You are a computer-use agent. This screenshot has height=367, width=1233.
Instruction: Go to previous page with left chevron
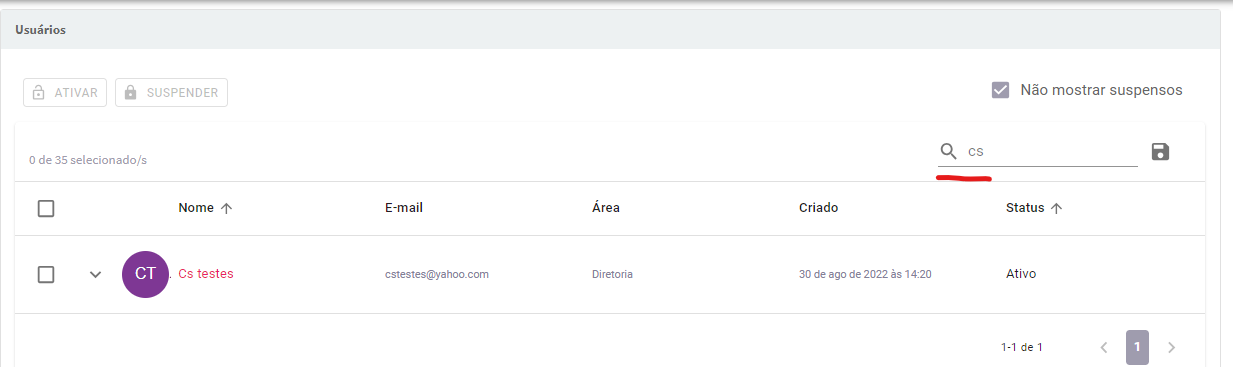tap(1104, 348)
